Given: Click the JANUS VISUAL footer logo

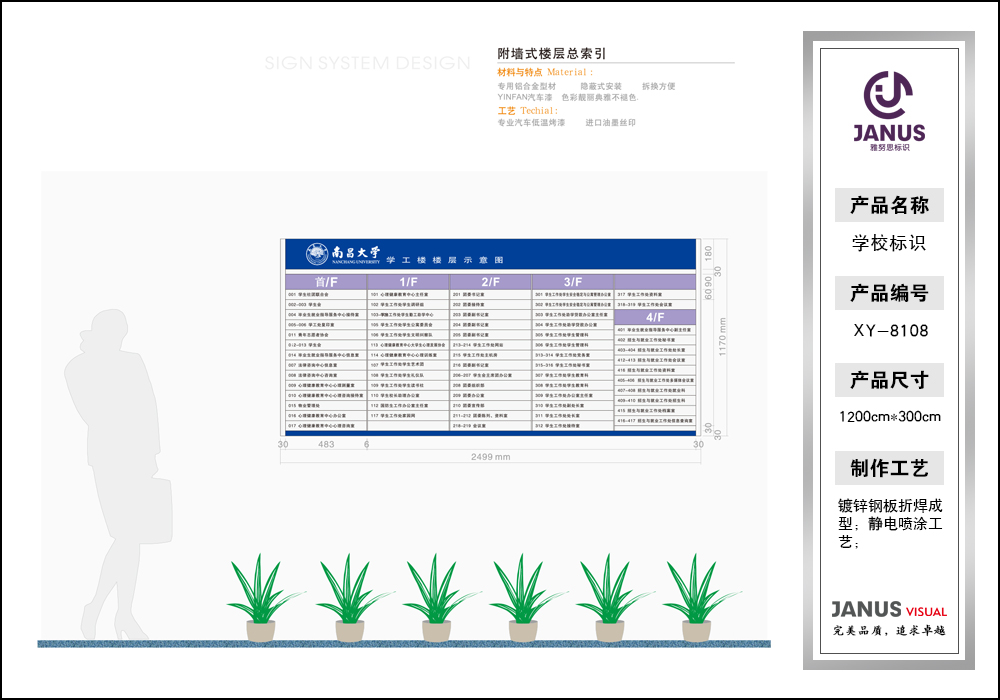Looking at the screenshot, I should click(x=888, y=611).
